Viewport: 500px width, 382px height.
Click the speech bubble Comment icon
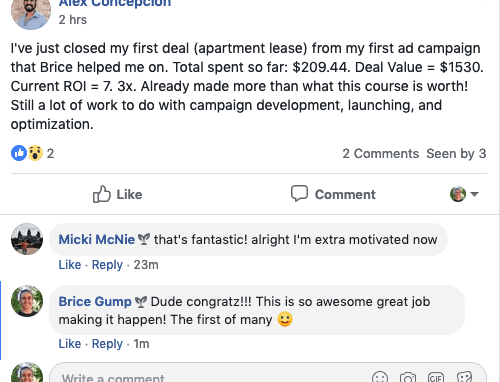click(x=299, y=193)
